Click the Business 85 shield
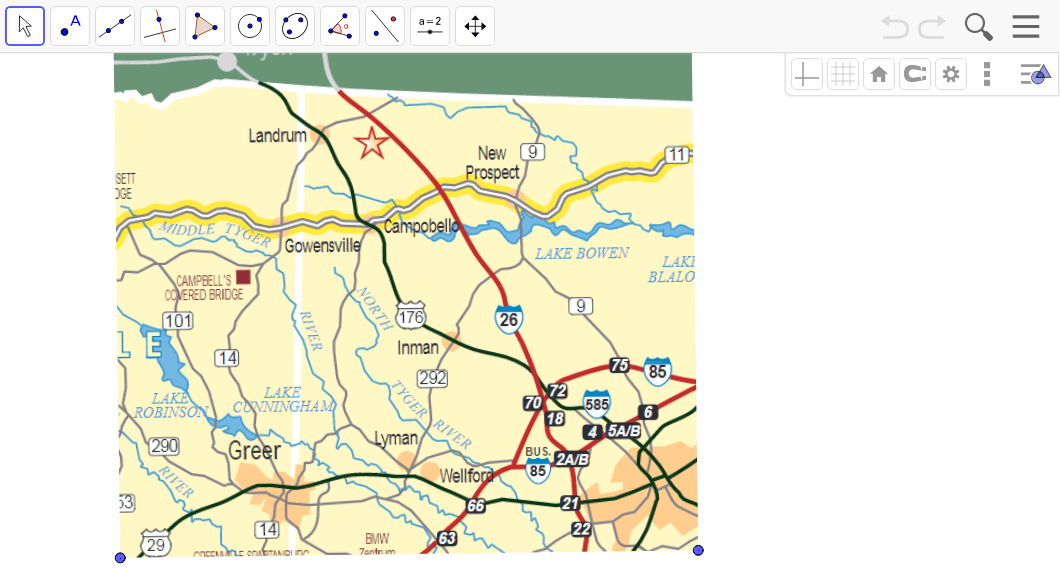Viewport: 1060px width, 569px height. click(x=537, y=470)
